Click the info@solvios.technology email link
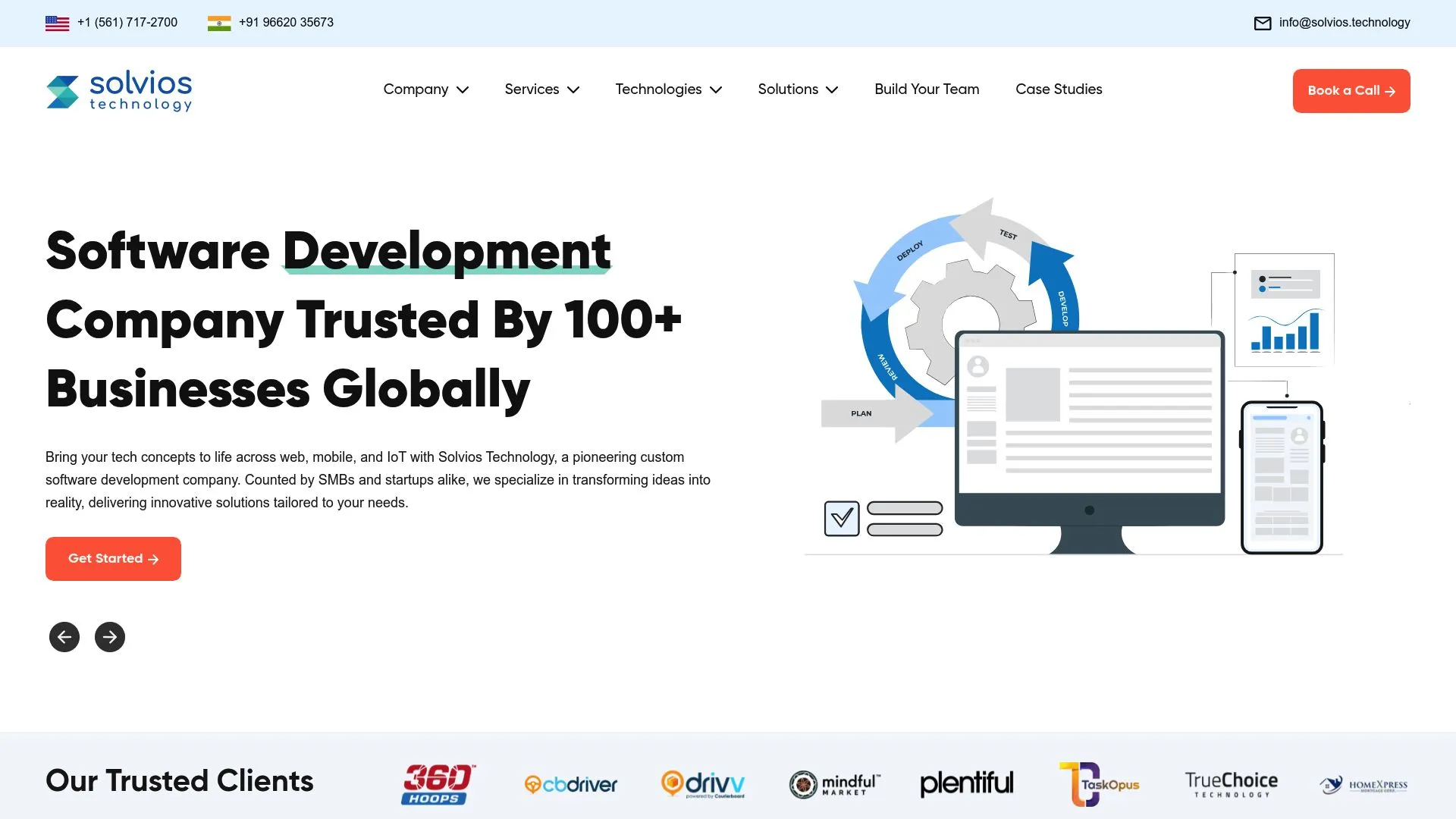Image resolution: width=1456 pixels, height=819 pixels. click(x=1344, y=23)
